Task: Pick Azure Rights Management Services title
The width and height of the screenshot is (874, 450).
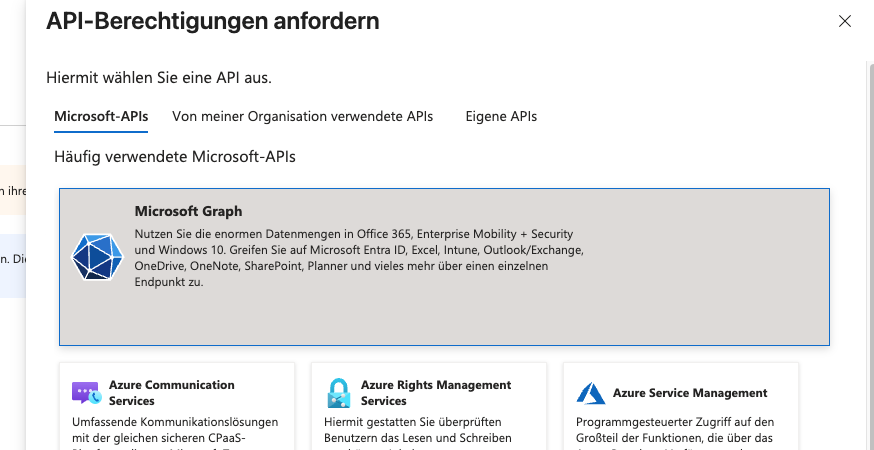Action: [435, 392]
